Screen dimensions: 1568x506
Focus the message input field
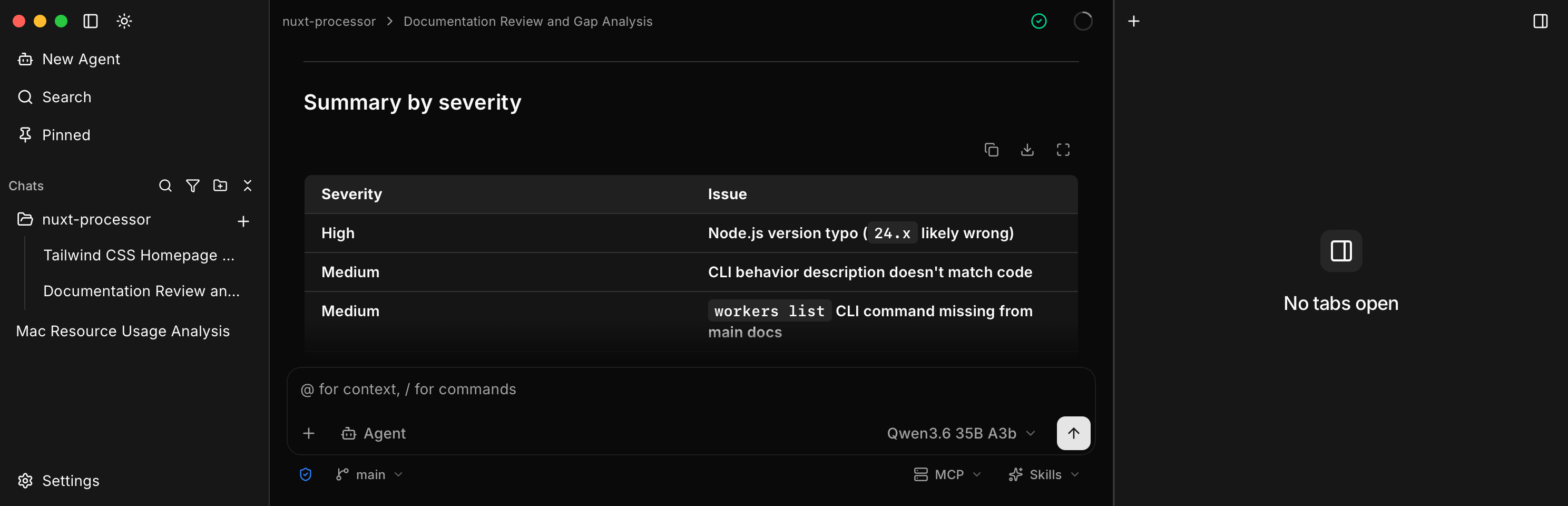coord(690,389)
